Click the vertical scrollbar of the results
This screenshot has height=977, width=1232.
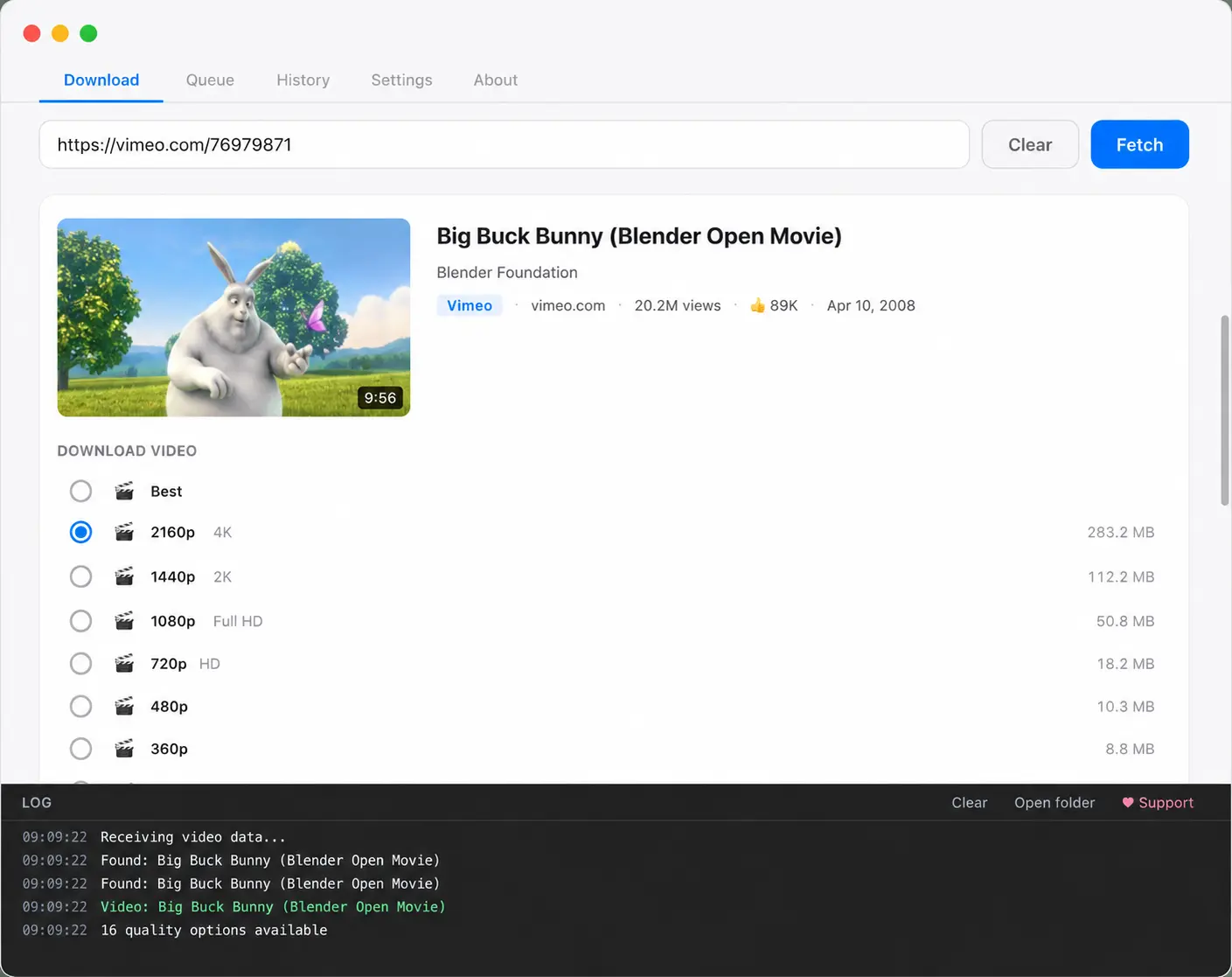(1225, 409)
